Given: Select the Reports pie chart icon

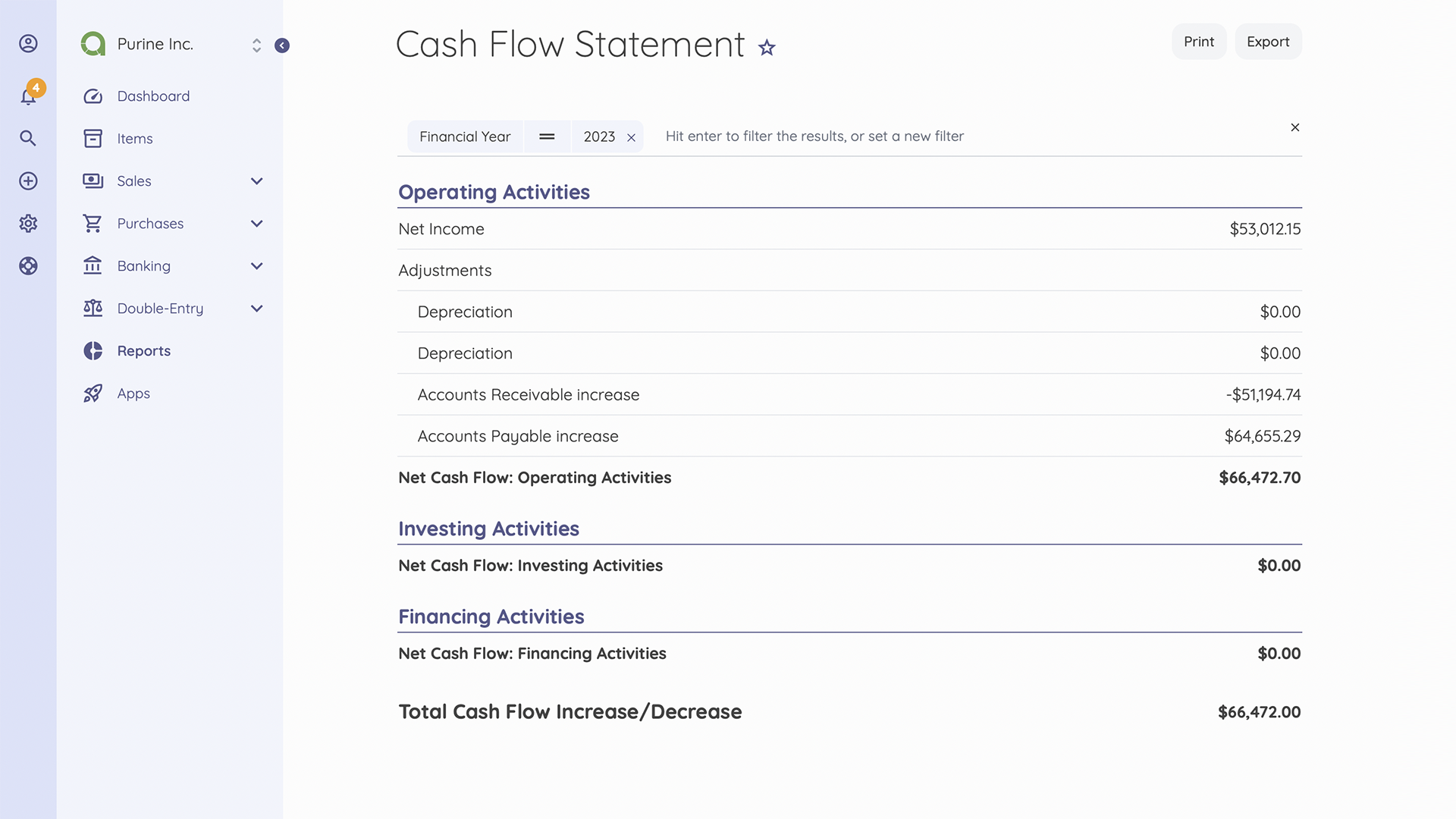Looking at the screenshot, I should pos(93,350).
